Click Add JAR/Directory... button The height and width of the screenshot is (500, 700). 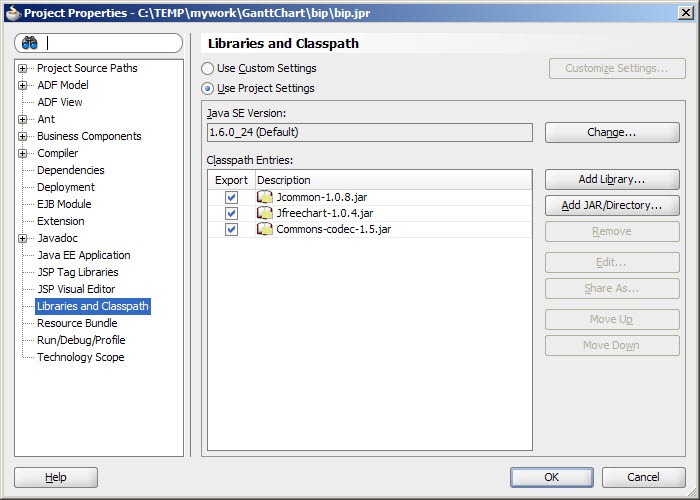612,205
